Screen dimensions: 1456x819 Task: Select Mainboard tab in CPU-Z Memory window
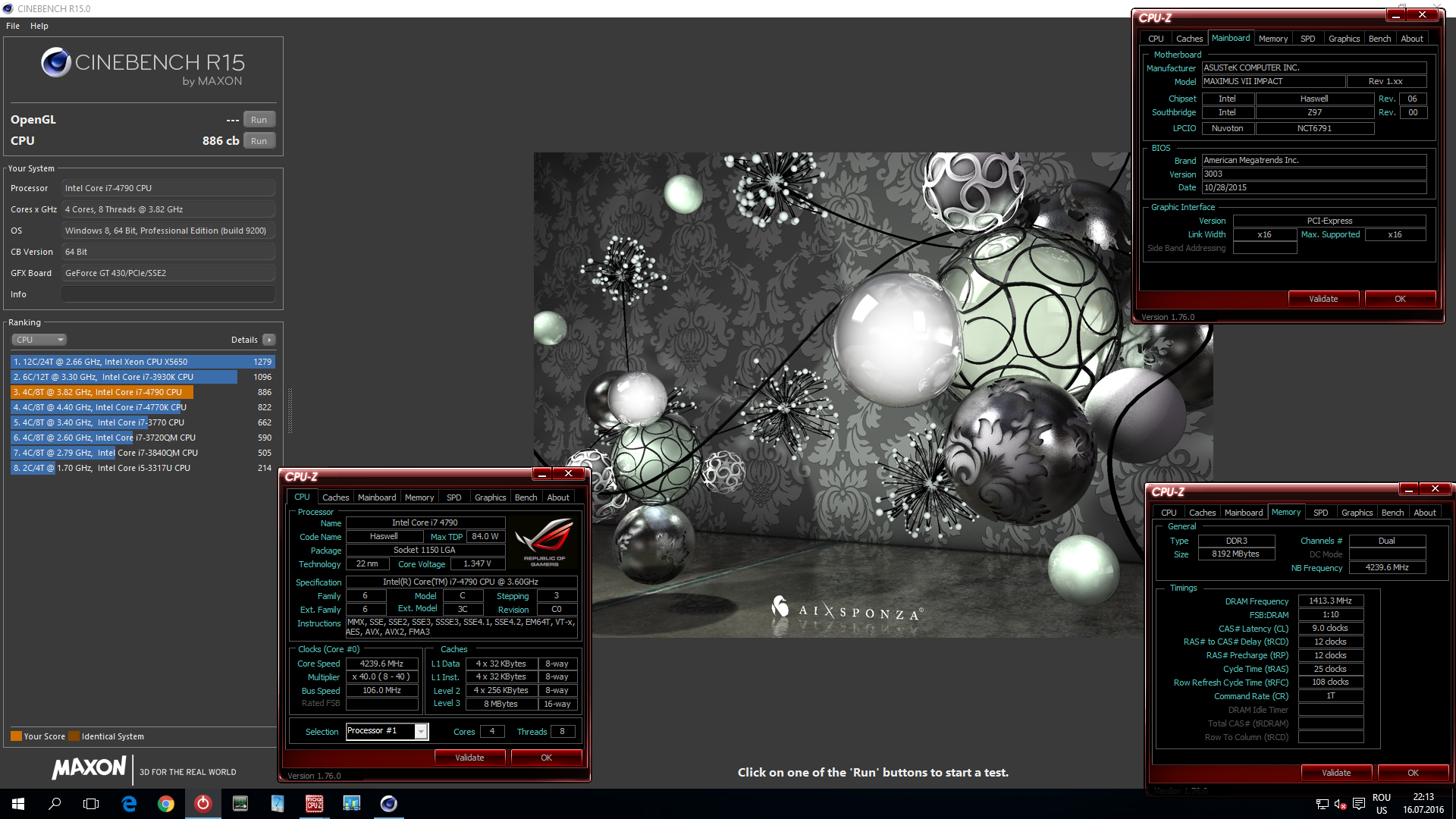pos(1244,513)
